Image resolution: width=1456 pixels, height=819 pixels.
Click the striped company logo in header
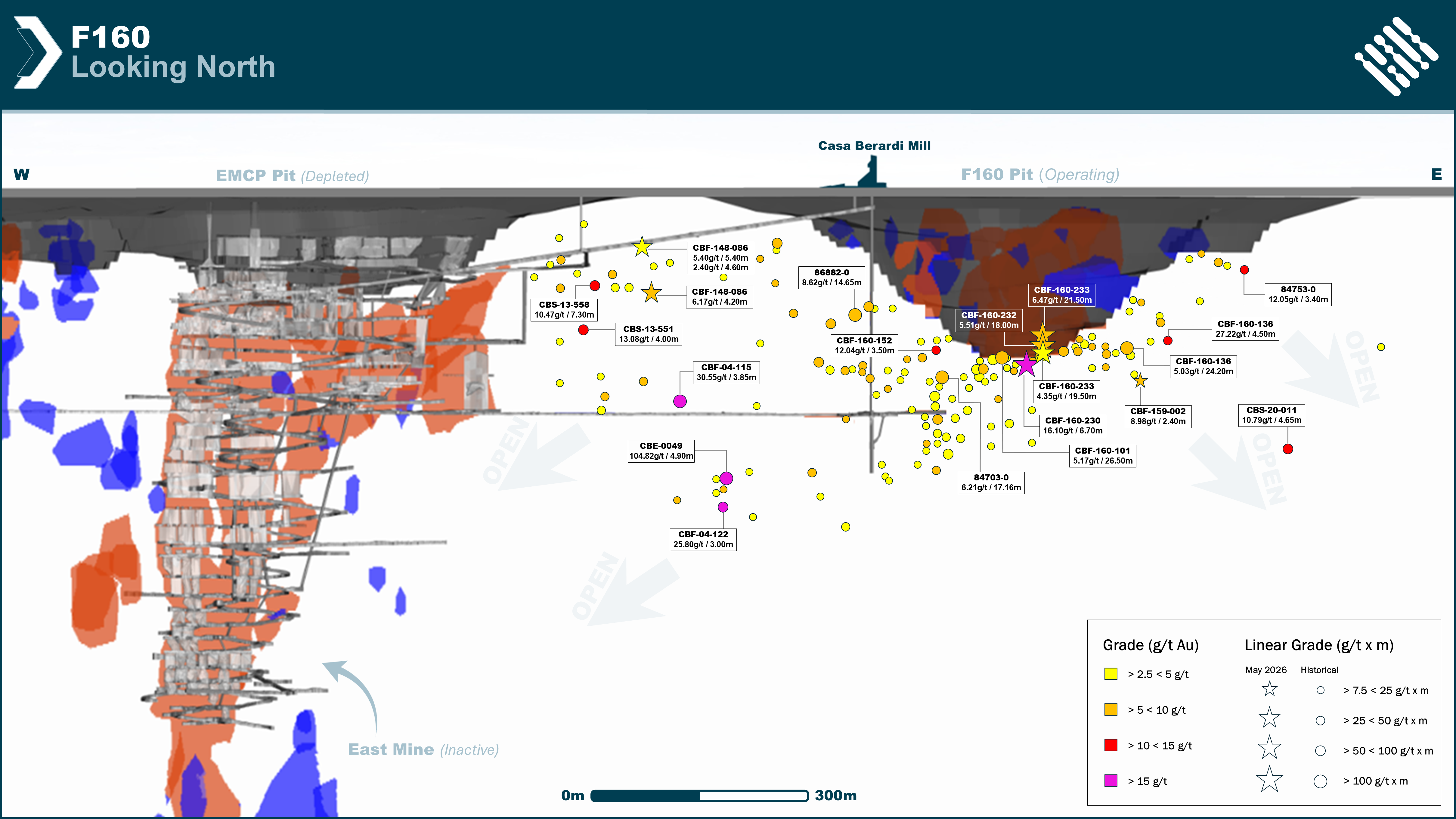[x=1396, y=56]
